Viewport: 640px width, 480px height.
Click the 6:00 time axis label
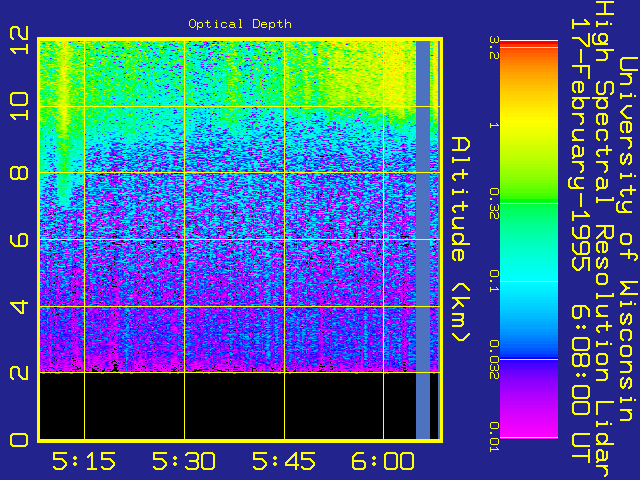[x=383, y=461]
